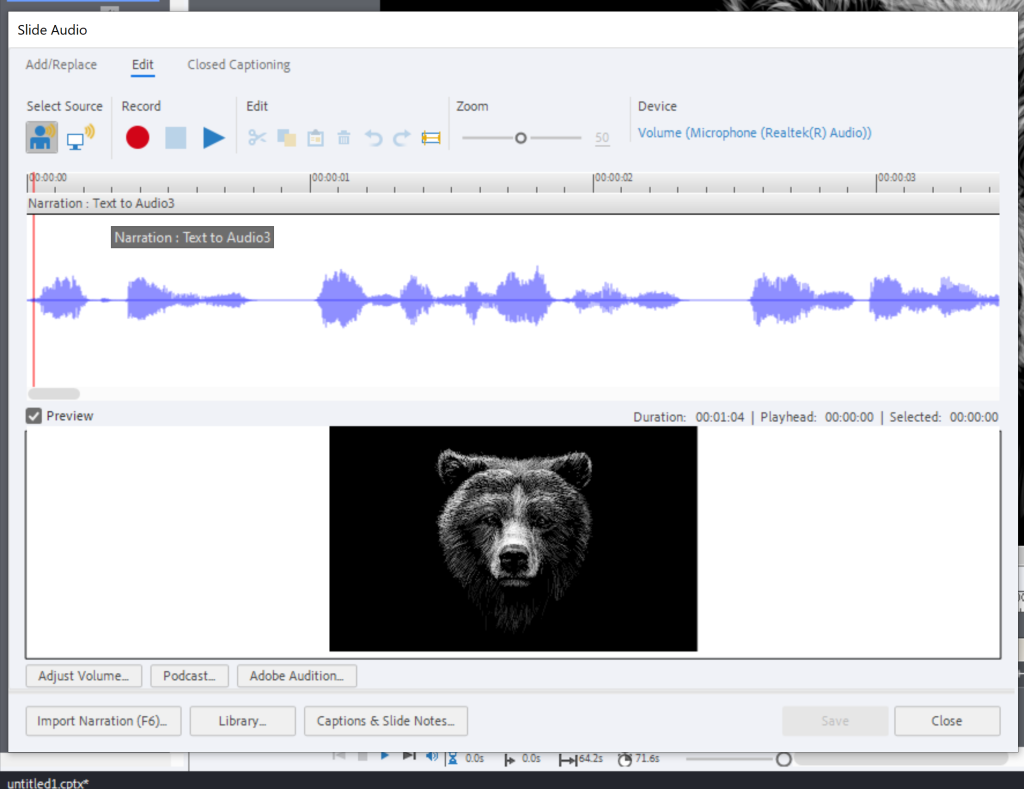Open Import Narration dialog
This screenshot has height=789, width=1024.
click(103, 721)
